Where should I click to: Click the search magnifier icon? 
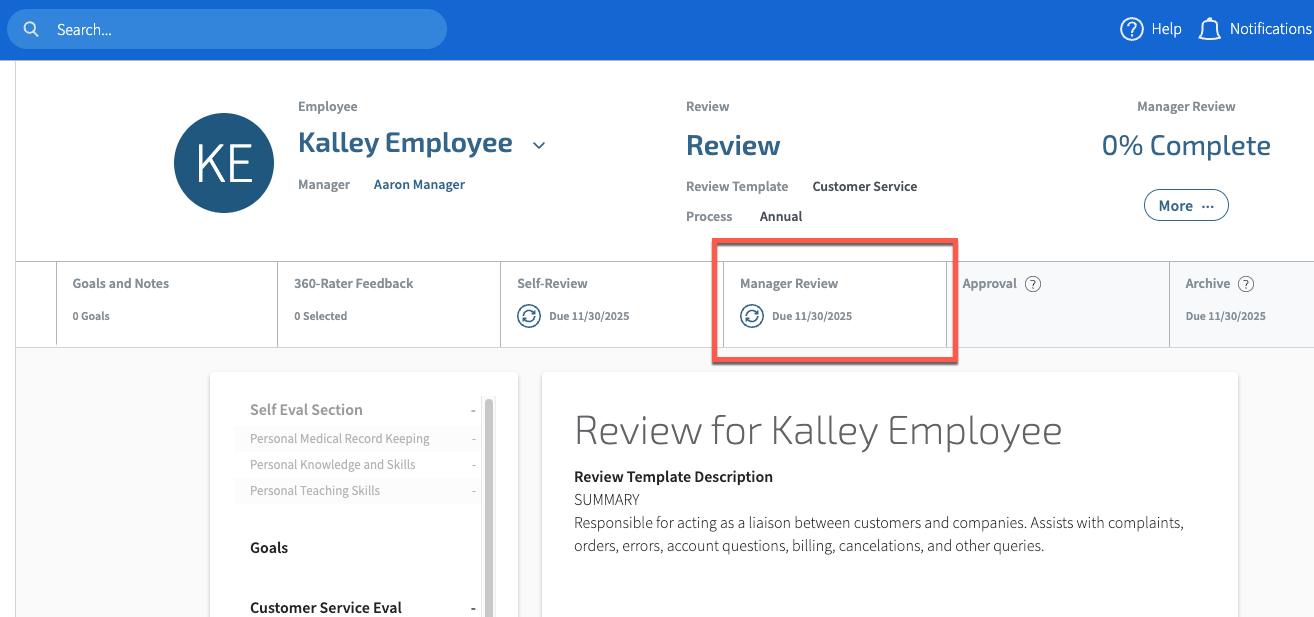pos(31,29)
